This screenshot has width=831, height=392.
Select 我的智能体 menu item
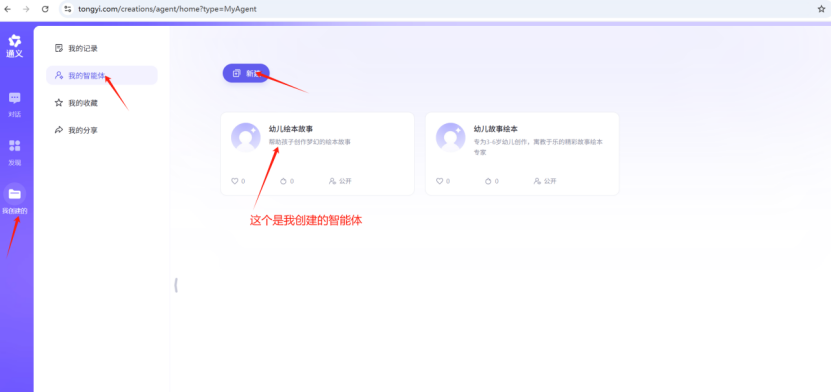[102, 75]
